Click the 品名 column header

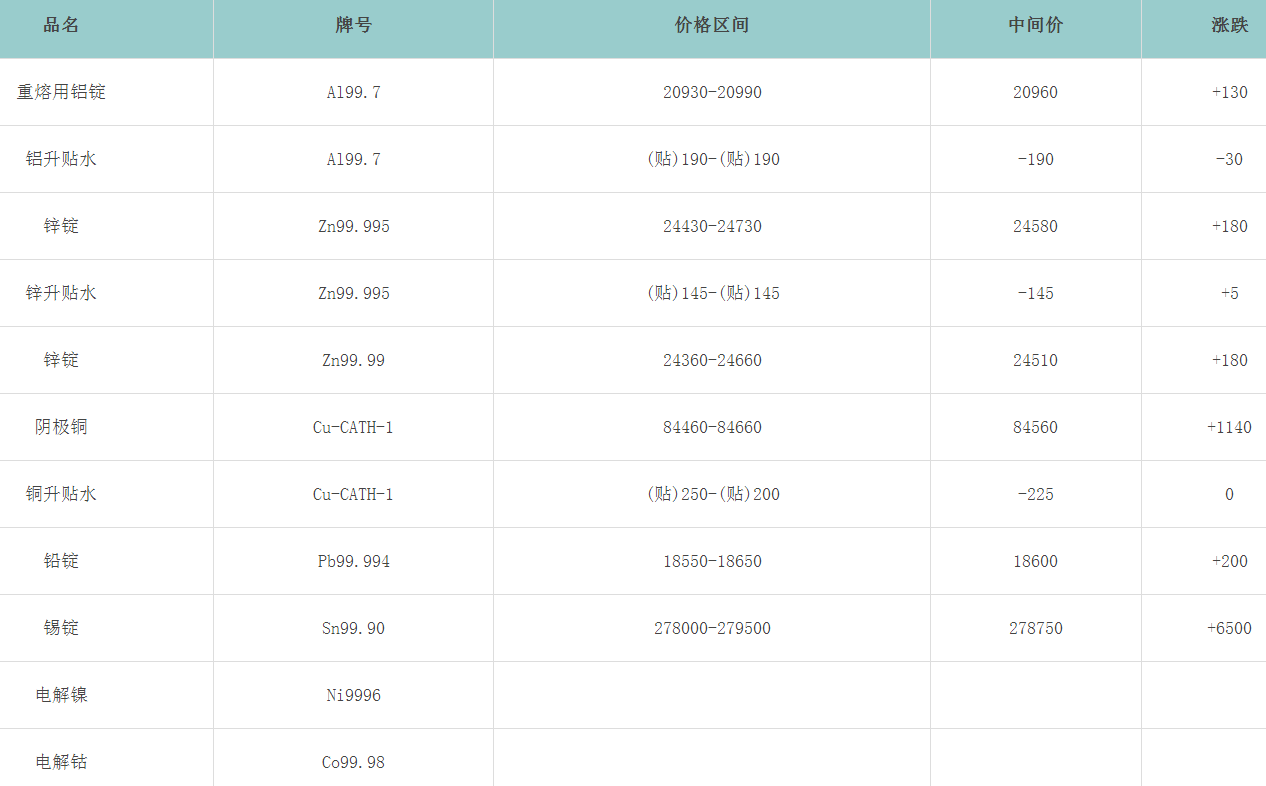coord(61,26)
